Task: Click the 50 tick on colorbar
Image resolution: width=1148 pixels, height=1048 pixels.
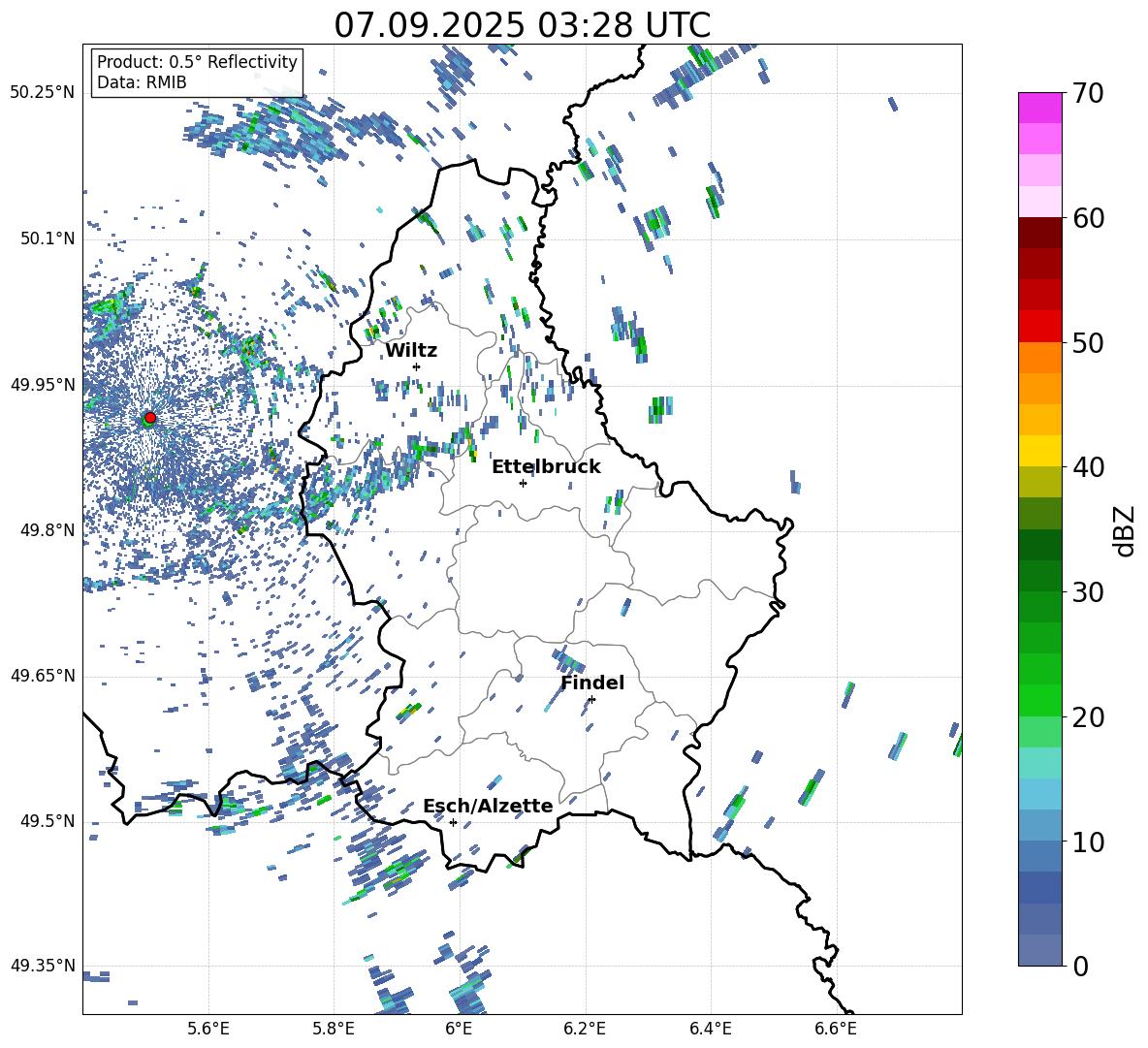Action: coord(1089,343)
